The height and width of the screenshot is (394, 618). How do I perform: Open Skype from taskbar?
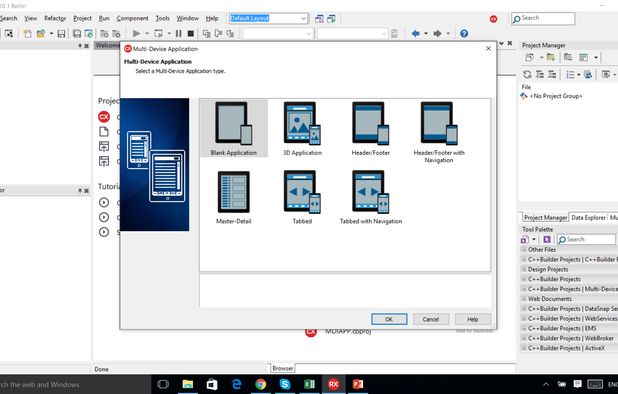click(285, 384)
